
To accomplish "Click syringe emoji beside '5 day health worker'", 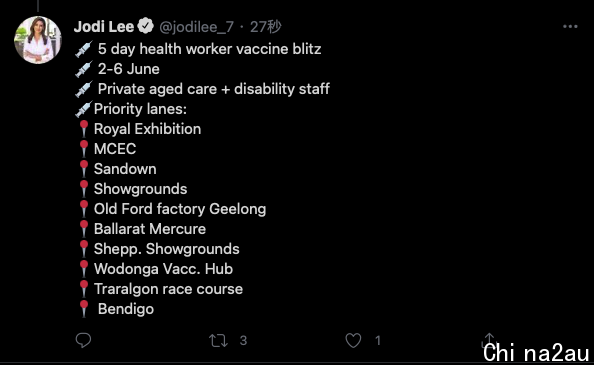I will click(84, 49).
